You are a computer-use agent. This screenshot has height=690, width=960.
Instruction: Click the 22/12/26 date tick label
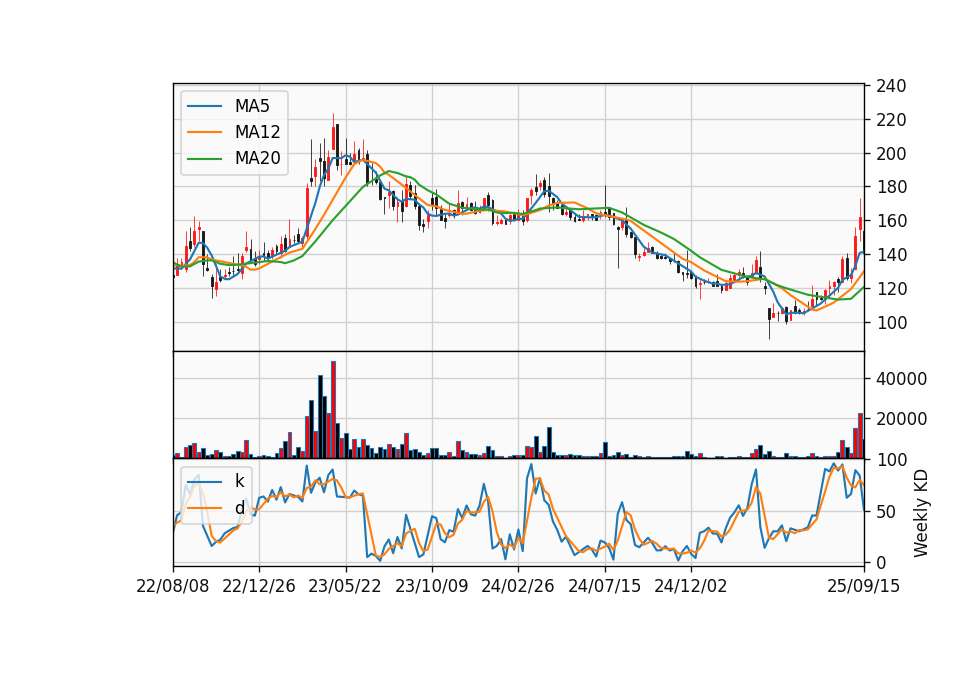(x=258, y=586)
